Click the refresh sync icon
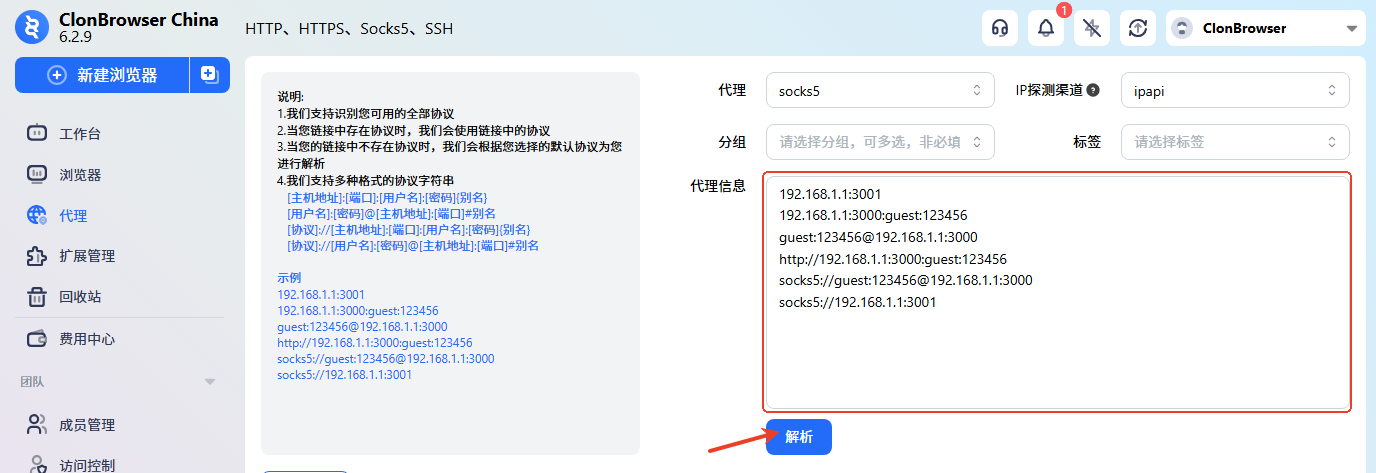Viewport: 1376px width, 473px height. [1138, 28]
